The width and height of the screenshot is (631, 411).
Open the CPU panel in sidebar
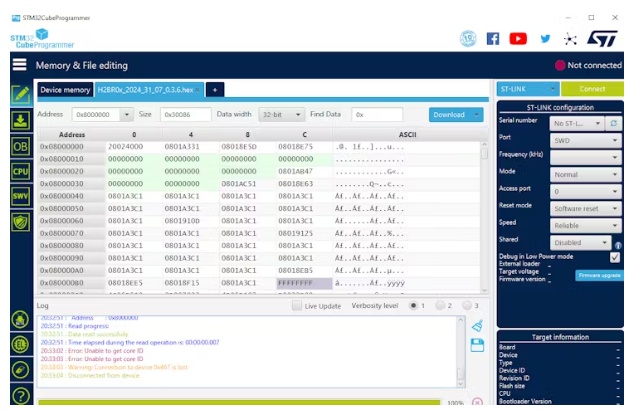[x=20, y=171]
